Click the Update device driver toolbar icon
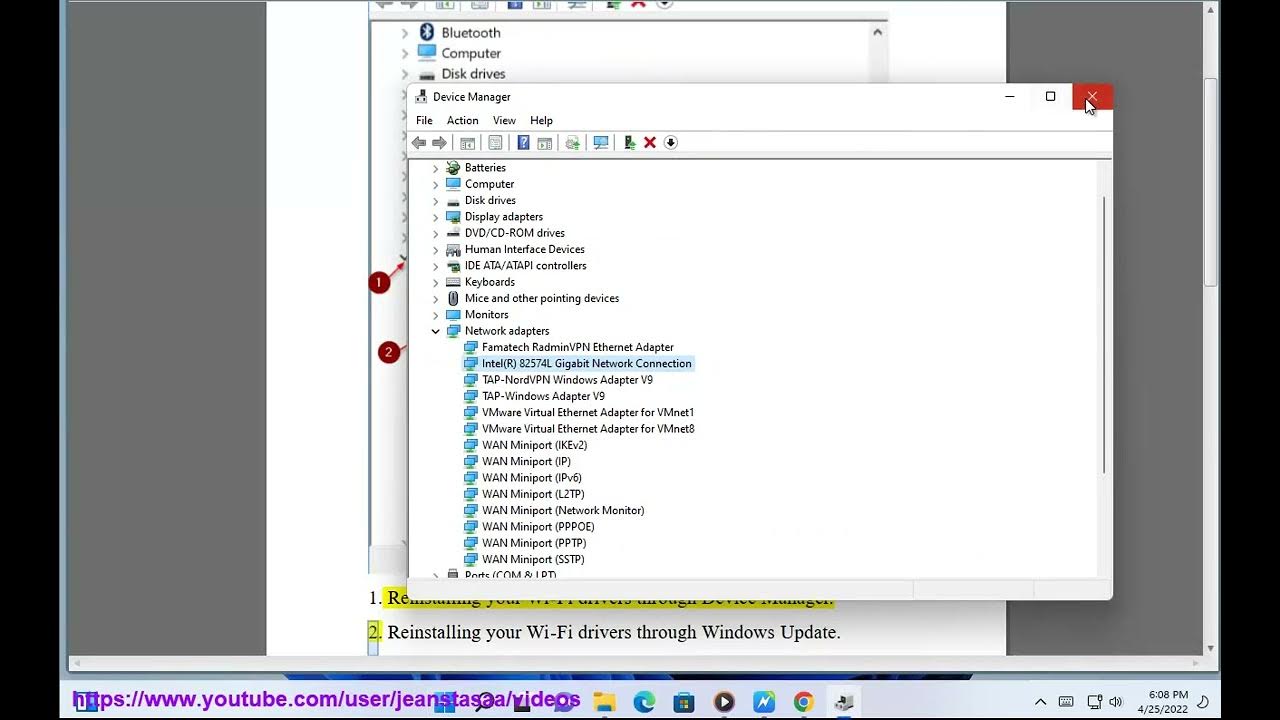1280x720 pixels. pos(572,143)
